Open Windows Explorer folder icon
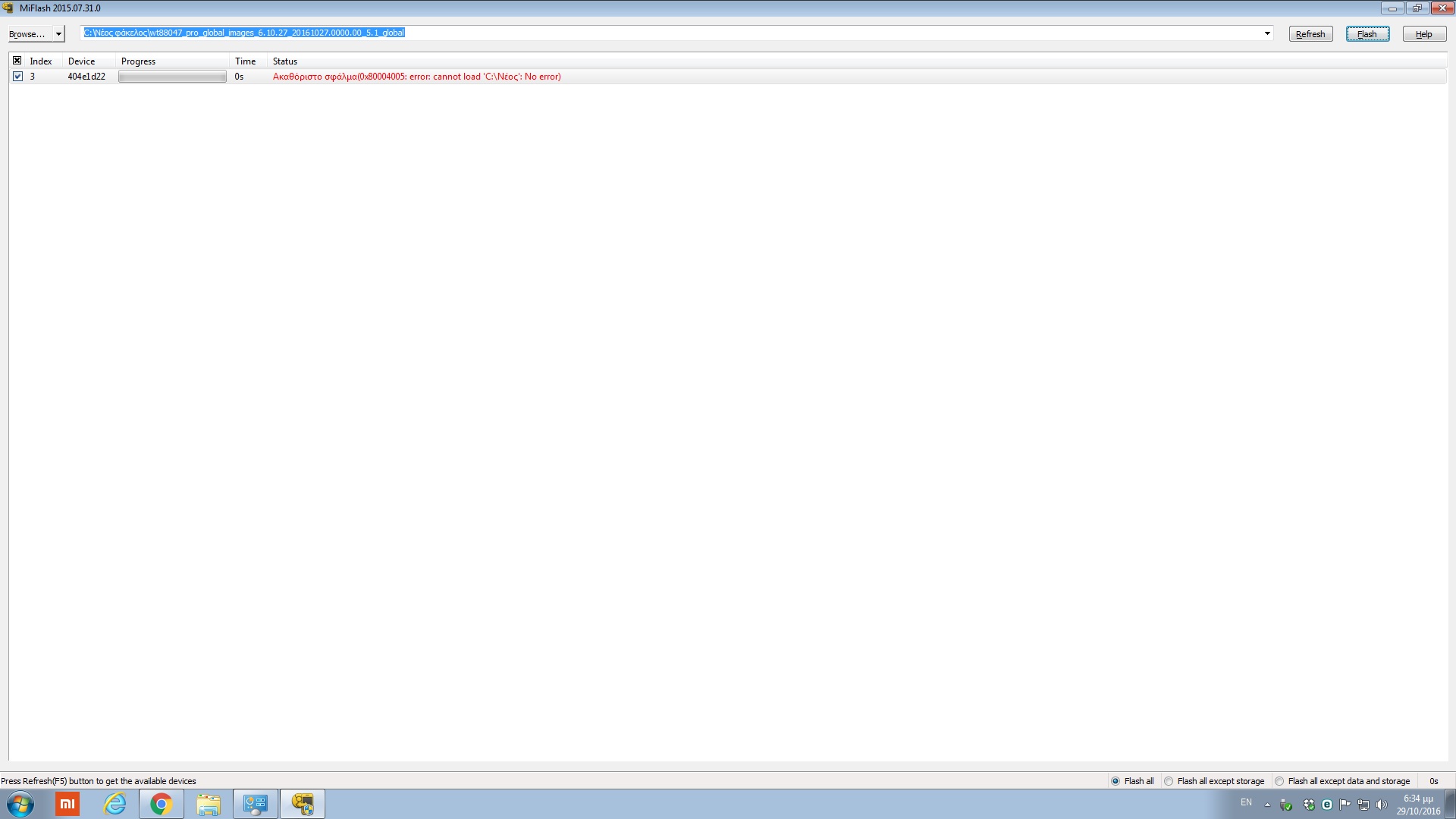Image resolution: width=1456 pixels, height=819 pixels. tap(208, 804)
